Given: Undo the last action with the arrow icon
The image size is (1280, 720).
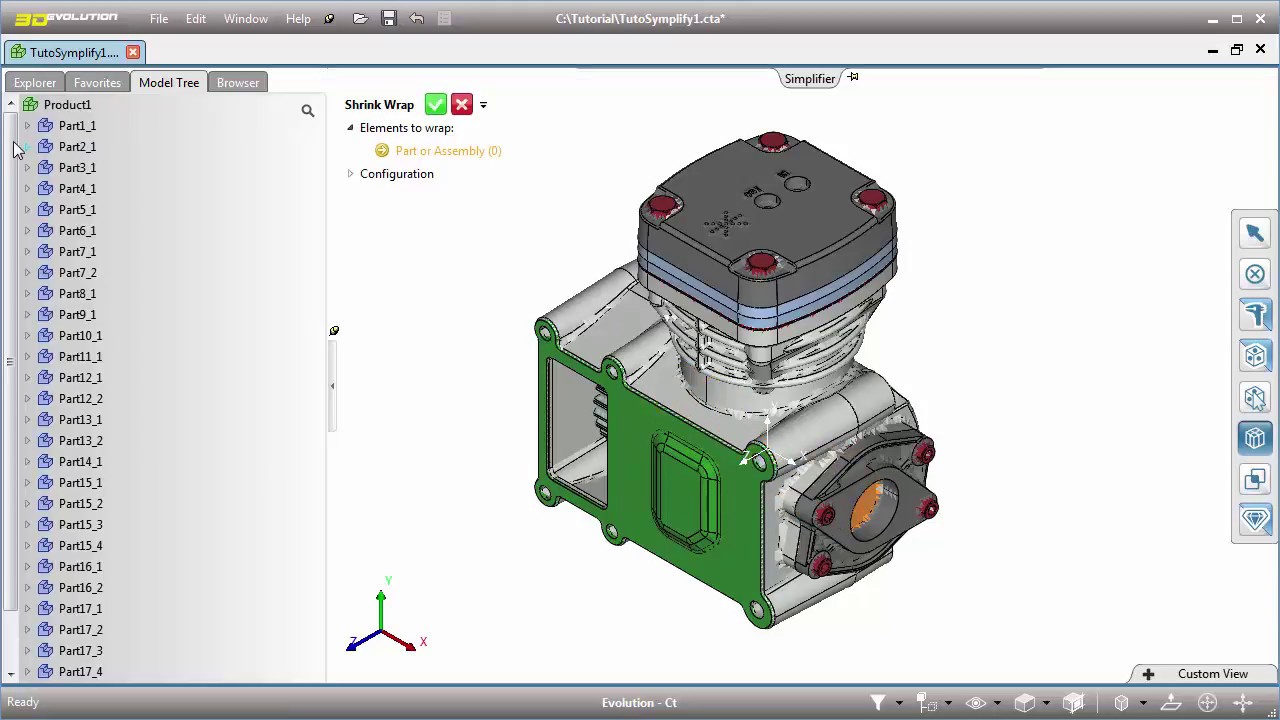Looking at the screenshot, I should tap(417, 18).
